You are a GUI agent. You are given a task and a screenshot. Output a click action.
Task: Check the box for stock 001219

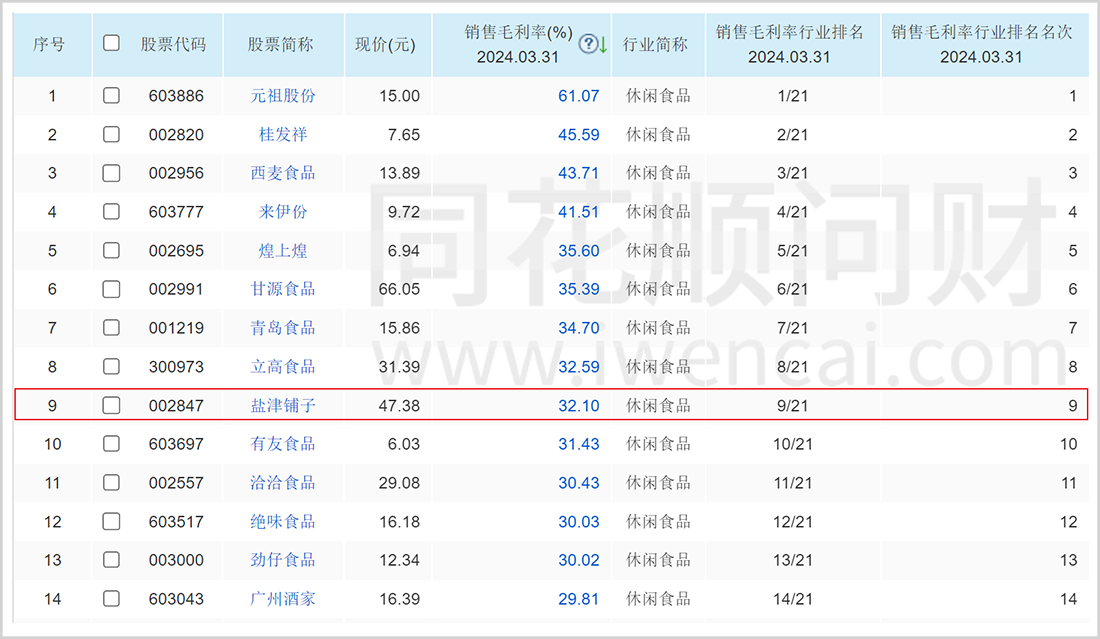point(111,328)
